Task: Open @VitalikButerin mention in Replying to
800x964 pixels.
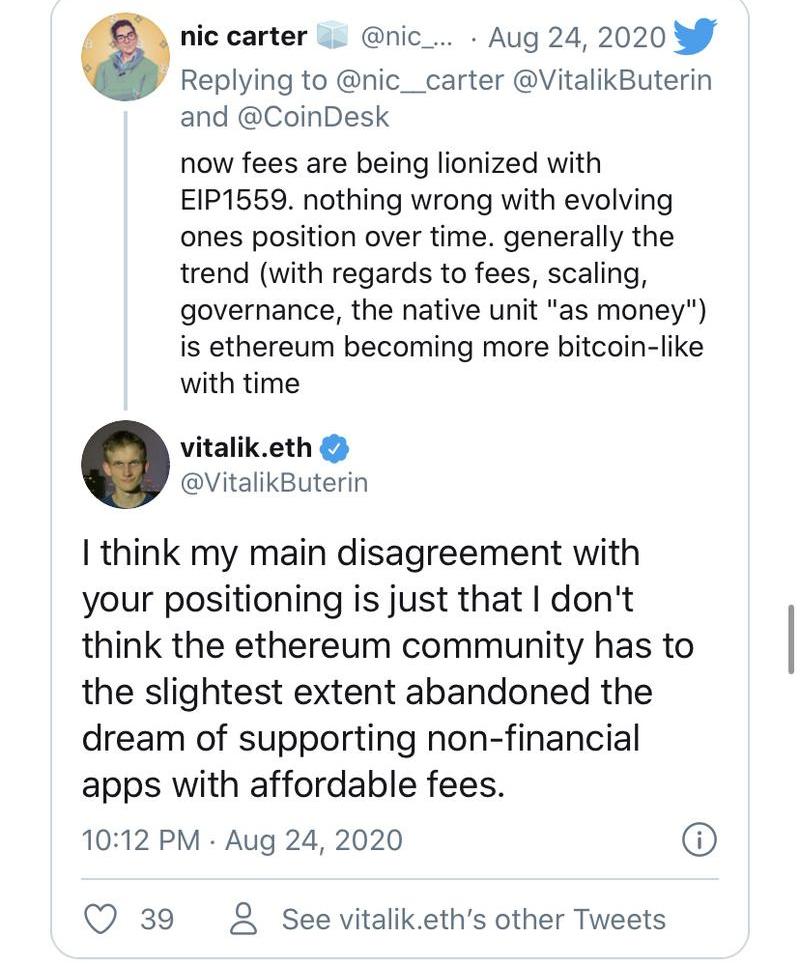Action: [x=612, y=81]
